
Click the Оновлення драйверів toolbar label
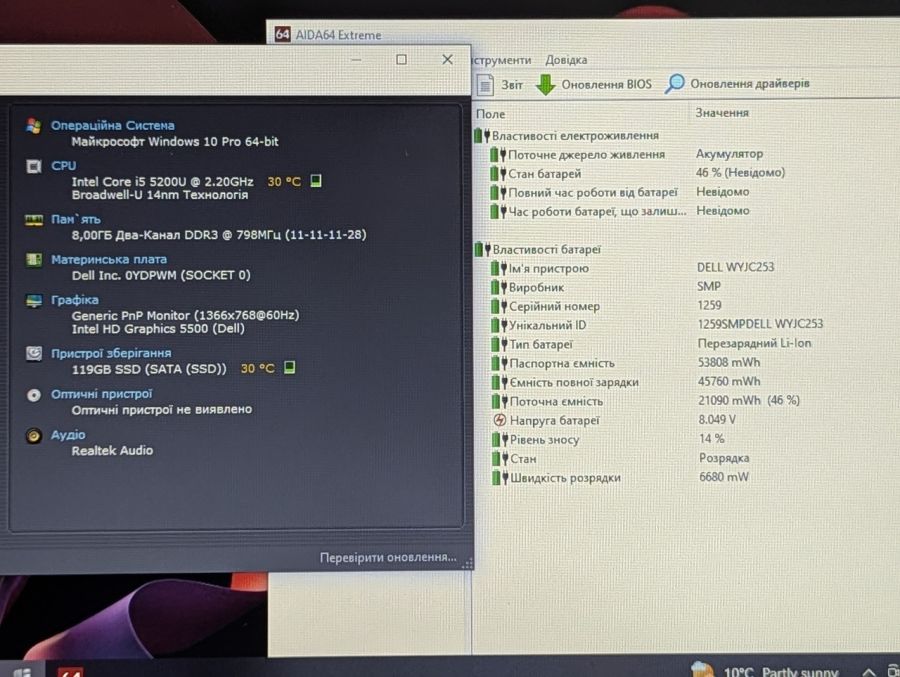[x=750, y=83]
